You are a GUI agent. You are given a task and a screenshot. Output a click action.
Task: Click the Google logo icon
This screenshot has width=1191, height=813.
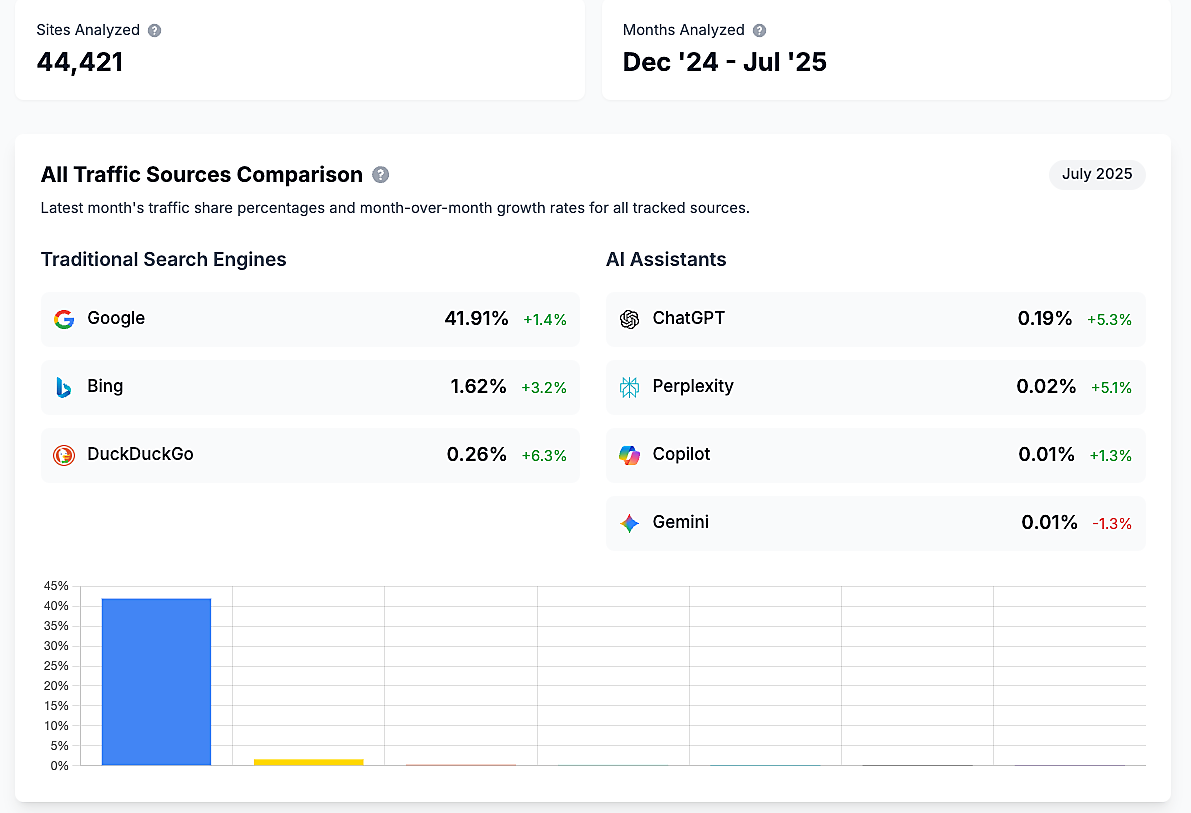click(x=64, y=319)
